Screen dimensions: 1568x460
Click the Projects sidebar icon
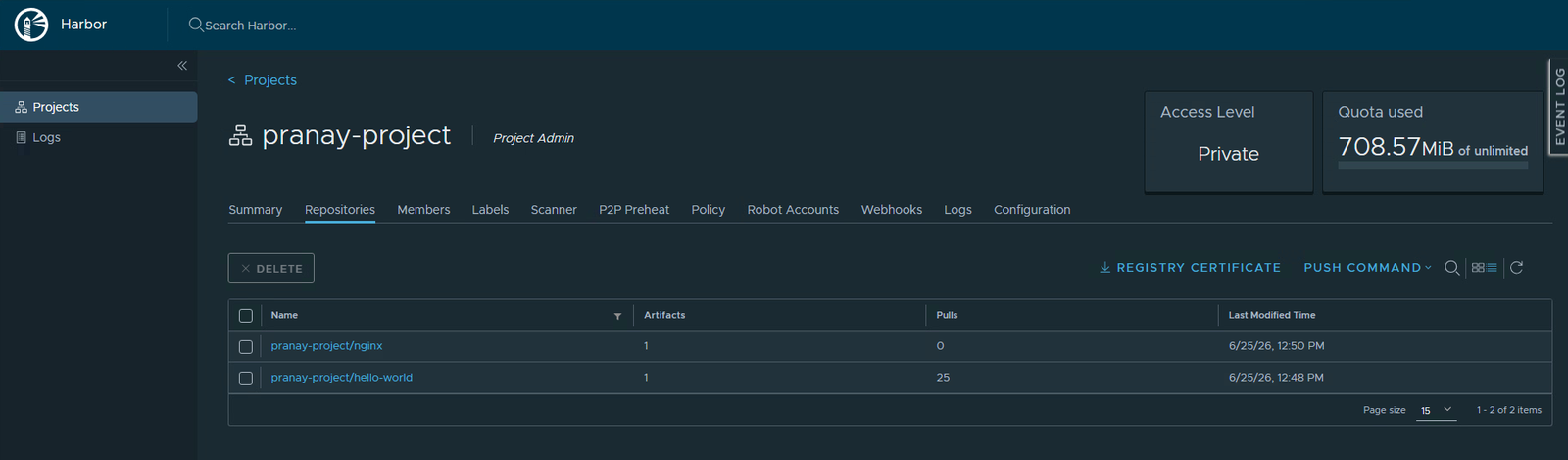click(x=21, y=107)
